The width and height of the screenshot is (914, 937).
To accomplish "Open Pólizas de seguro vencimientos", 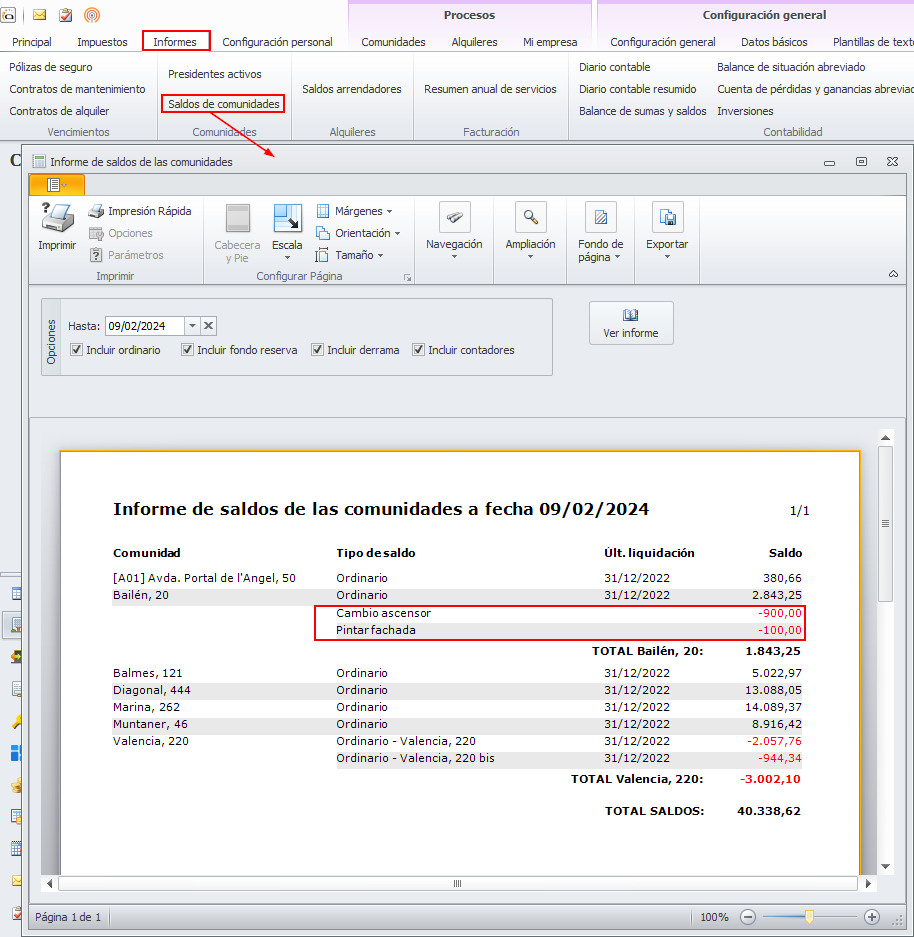I will pyautogui.click(x=51, y=67).
